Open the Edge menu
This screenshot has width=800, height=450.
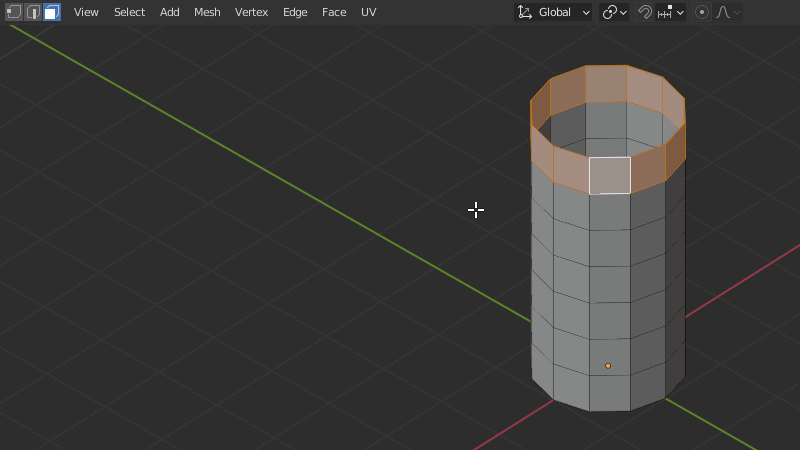click(x=295, y=12)
